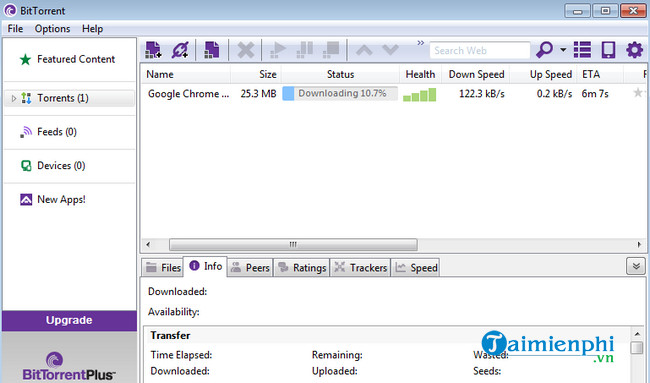This screenshot has height=383, width=650.
Task: Open the search engine dropdown arrow
Action: pos(563,50)
